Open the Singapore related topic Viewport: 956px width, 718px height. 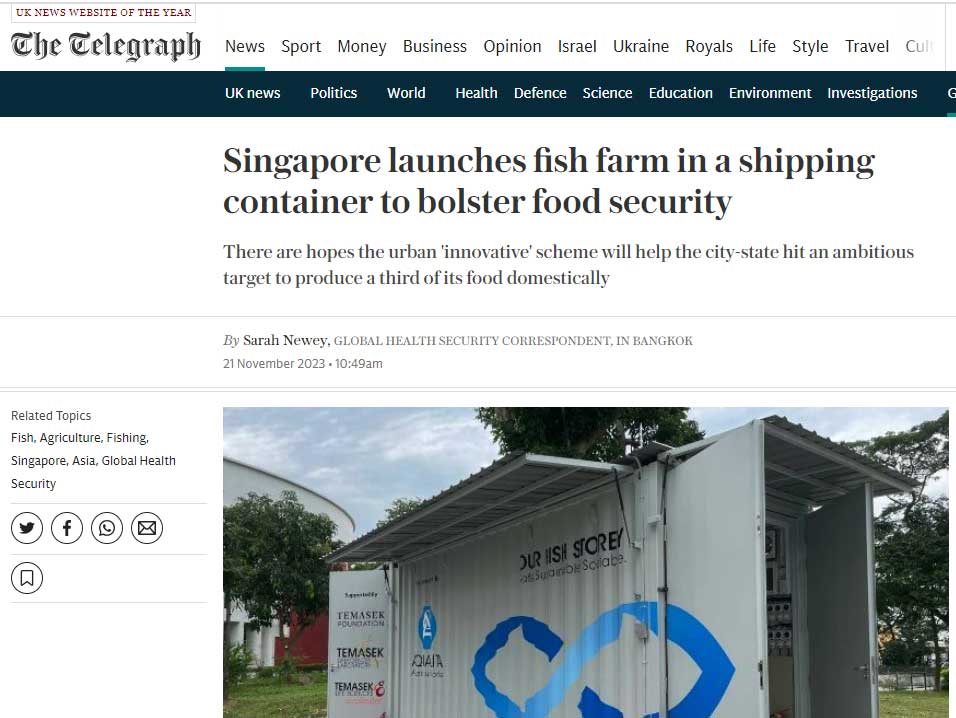point(38,461)
